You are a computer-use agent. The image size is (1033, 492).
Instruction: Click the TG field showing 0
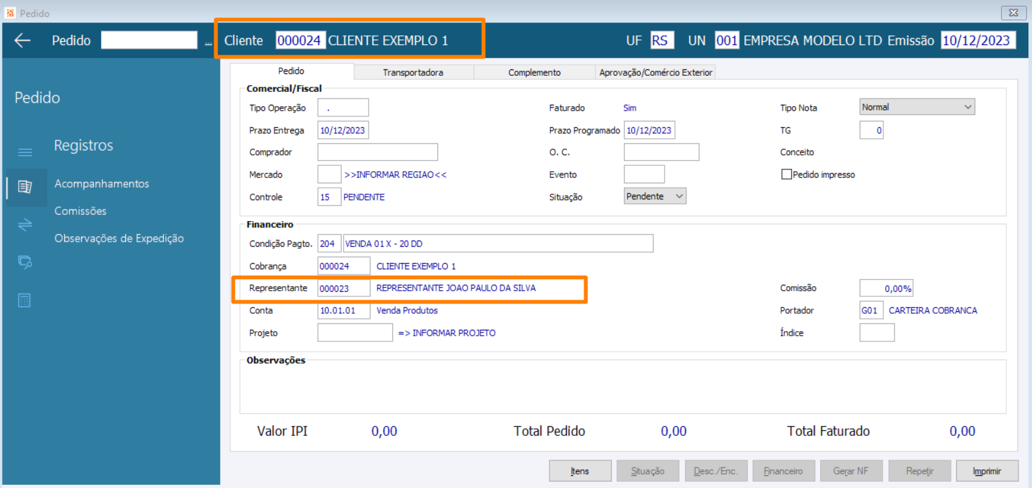[x=872, y=130]
